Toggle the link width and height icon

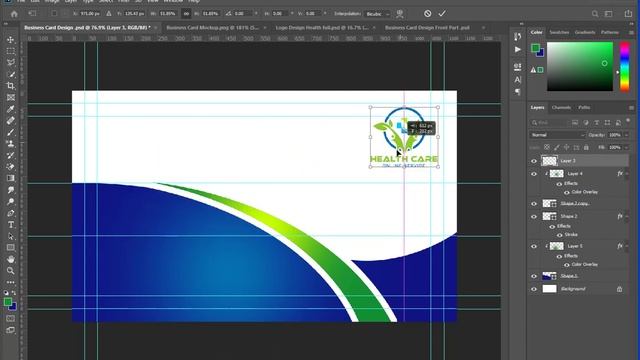(186, 13)
